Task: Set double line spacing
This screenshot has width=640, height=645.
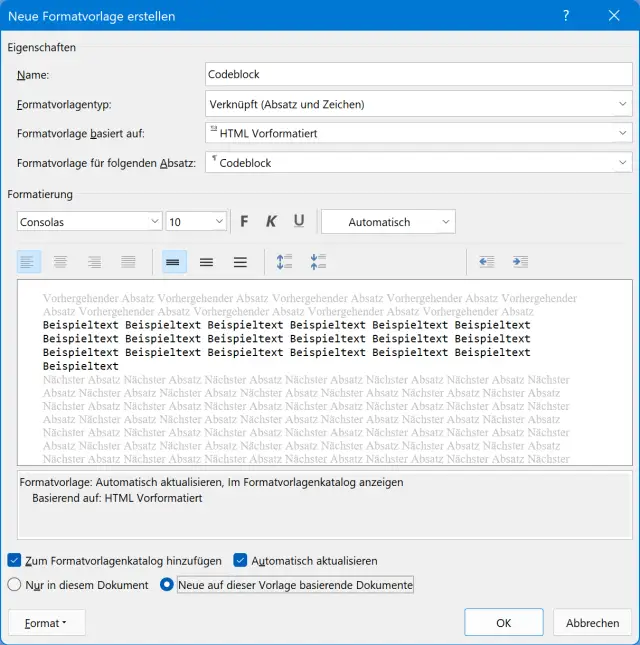Action: 240,262
